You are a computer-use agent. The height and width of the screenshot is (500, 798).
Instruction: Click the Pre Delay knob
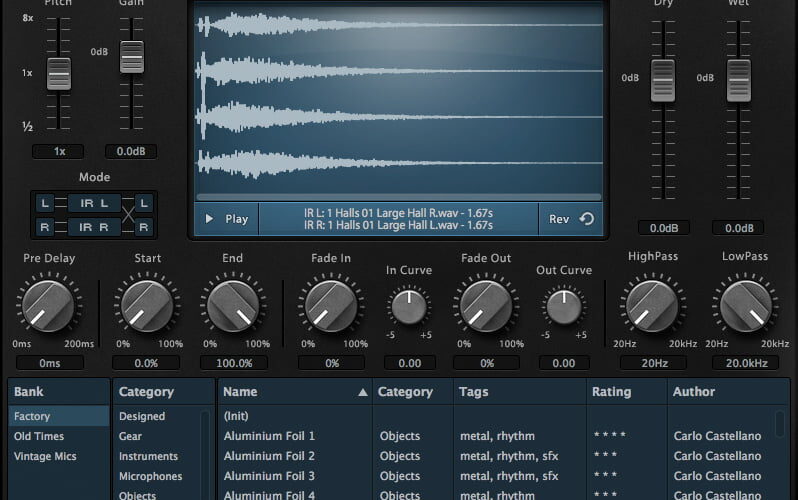pos(48,306)
